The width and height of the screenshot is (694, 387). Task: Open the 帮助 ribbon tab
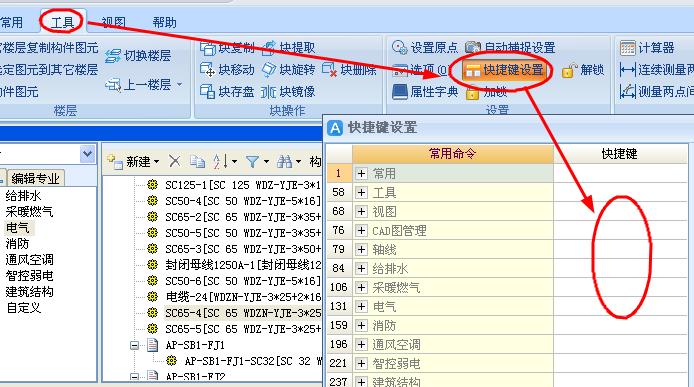point(164,22)
